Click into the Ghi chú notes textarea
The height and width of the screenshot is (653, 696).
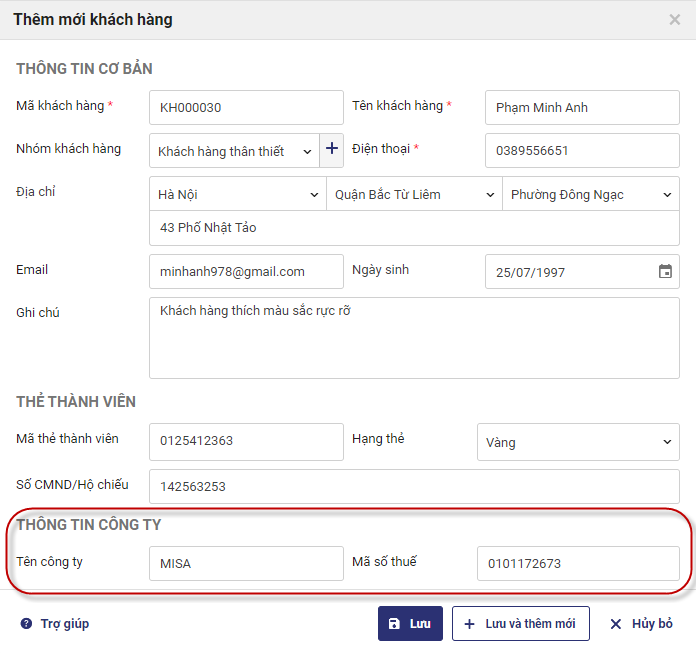click(413, 337)
